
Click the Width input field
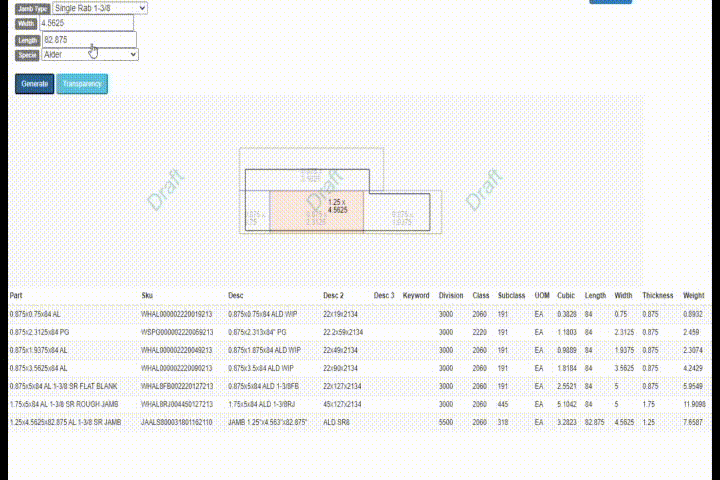(x=87, y=23)
